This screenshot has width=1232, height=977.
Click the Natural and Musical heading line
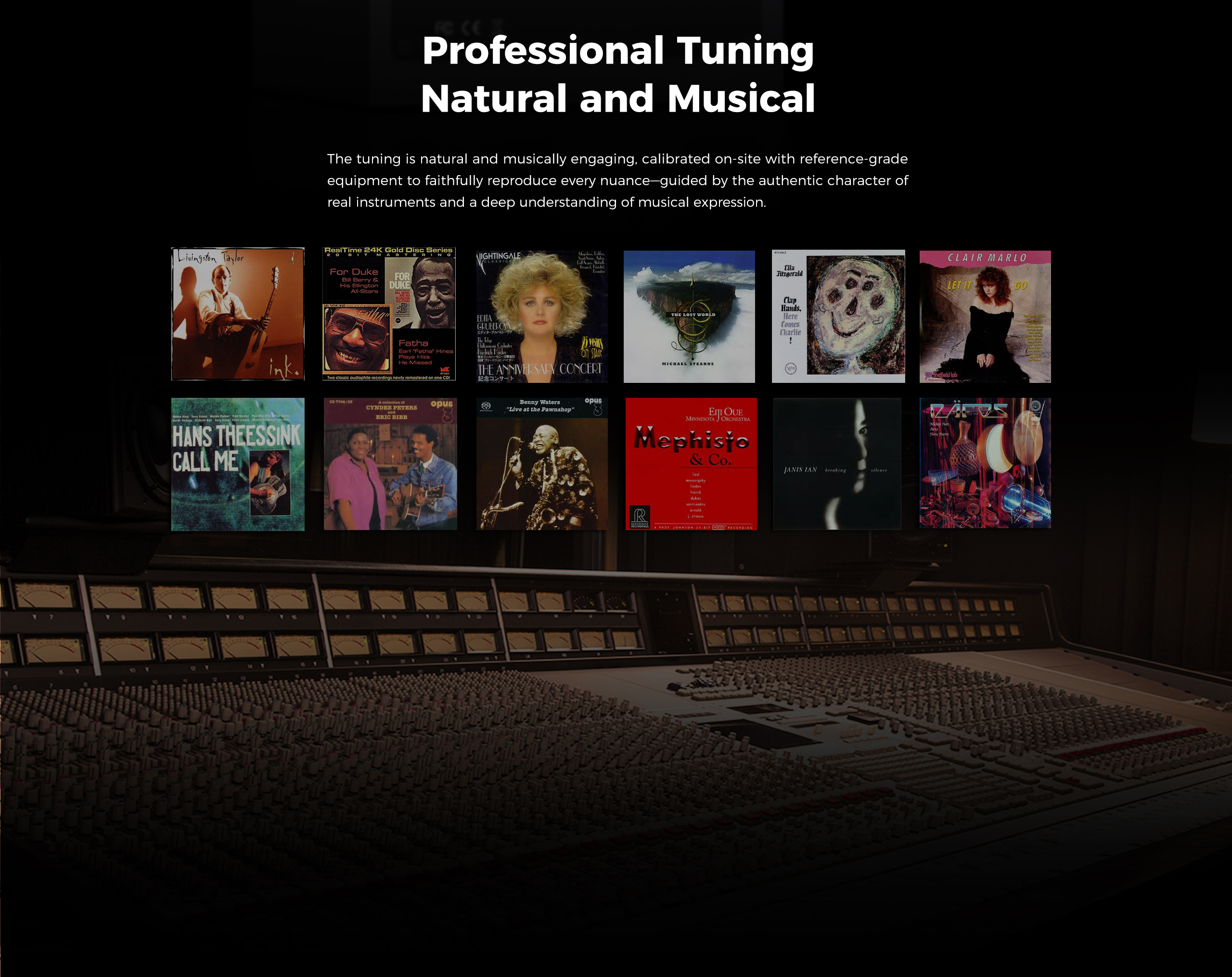click(618, 98)
